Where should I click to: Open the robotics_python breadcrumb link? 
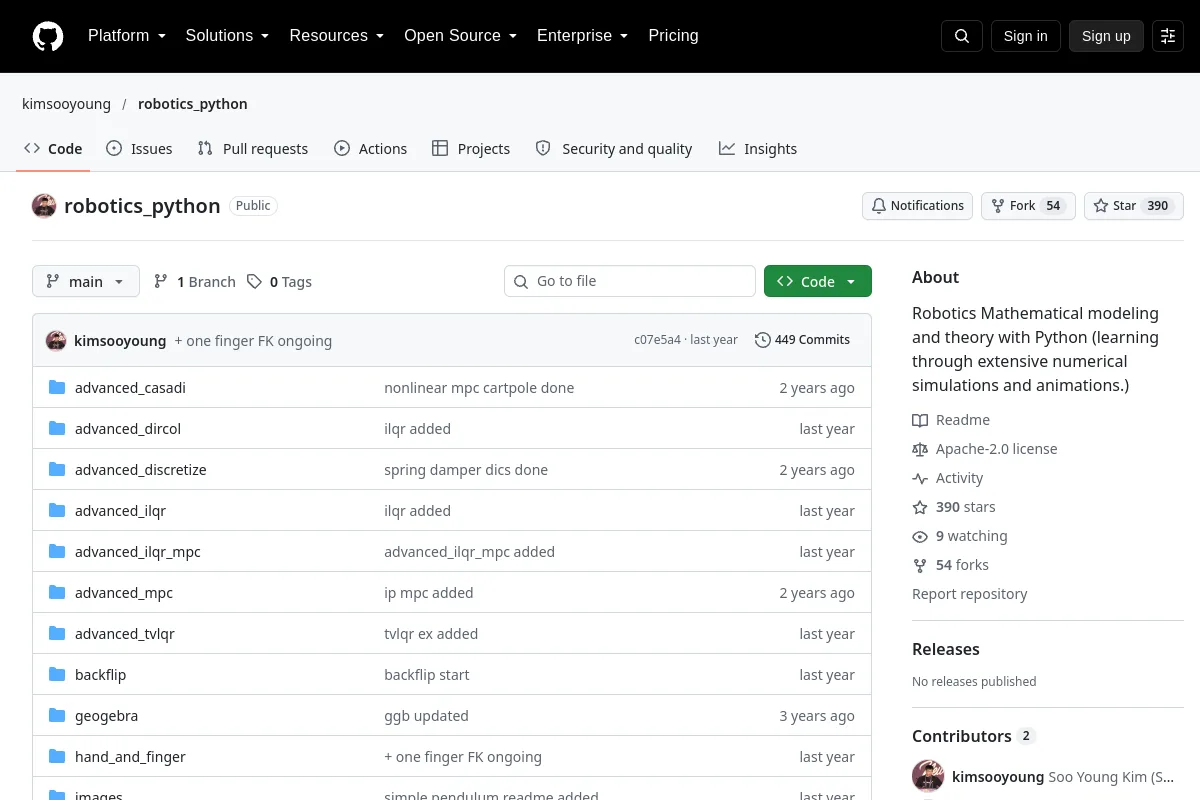[x=193, y=104]
